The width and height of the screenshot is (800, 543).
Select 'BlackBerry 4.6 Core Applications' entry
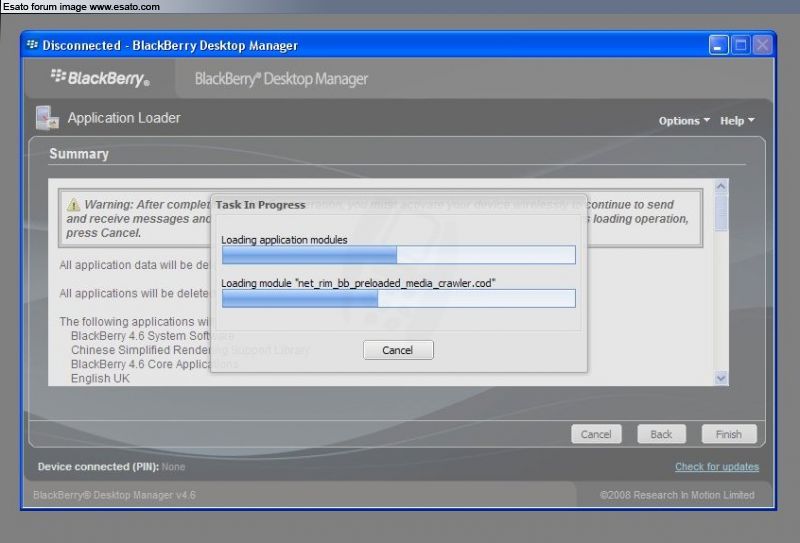[x=155, y=364]
